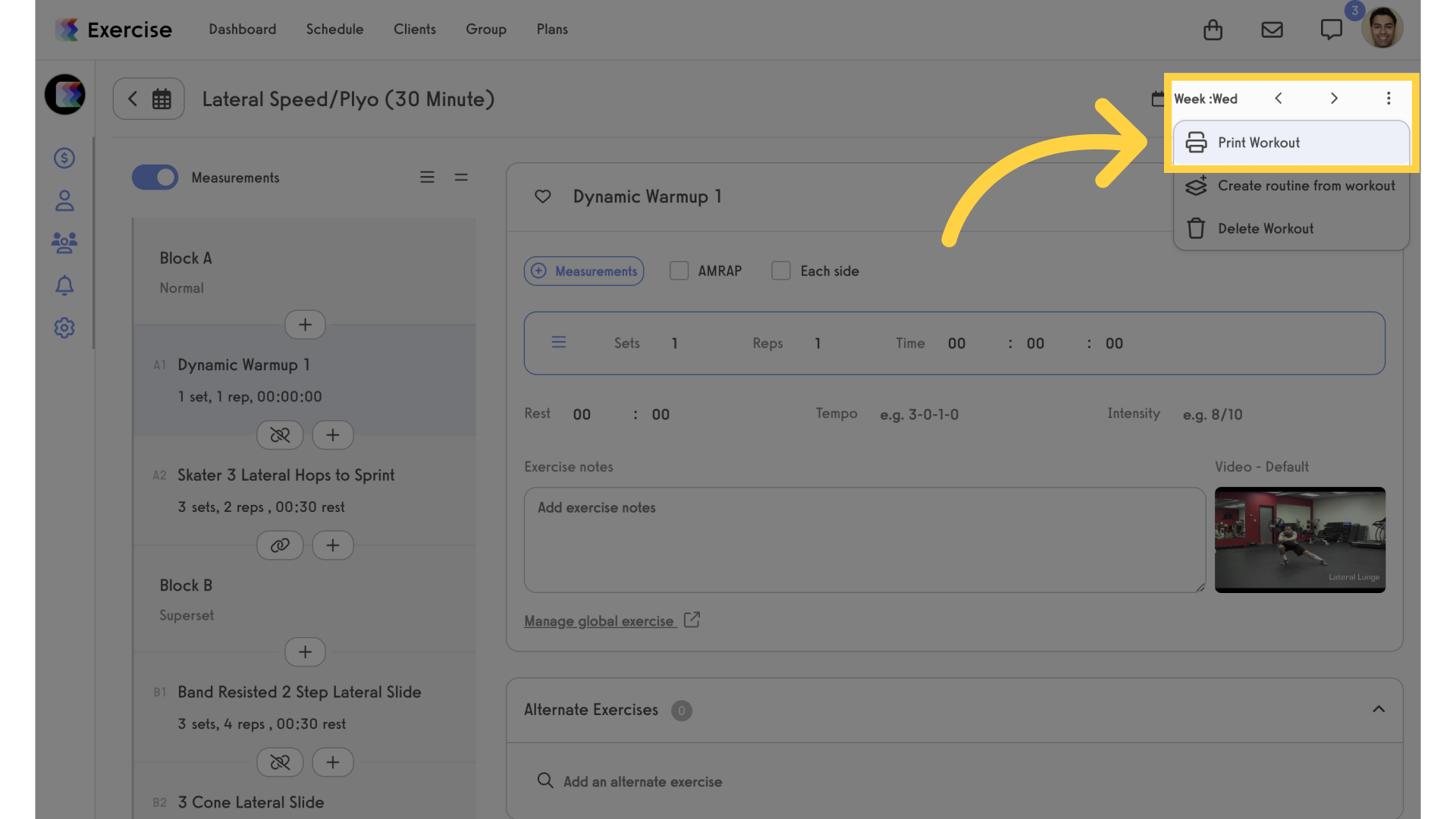
Task: Click the external link icon by Manage global exercise
Action: pos(692,620)
